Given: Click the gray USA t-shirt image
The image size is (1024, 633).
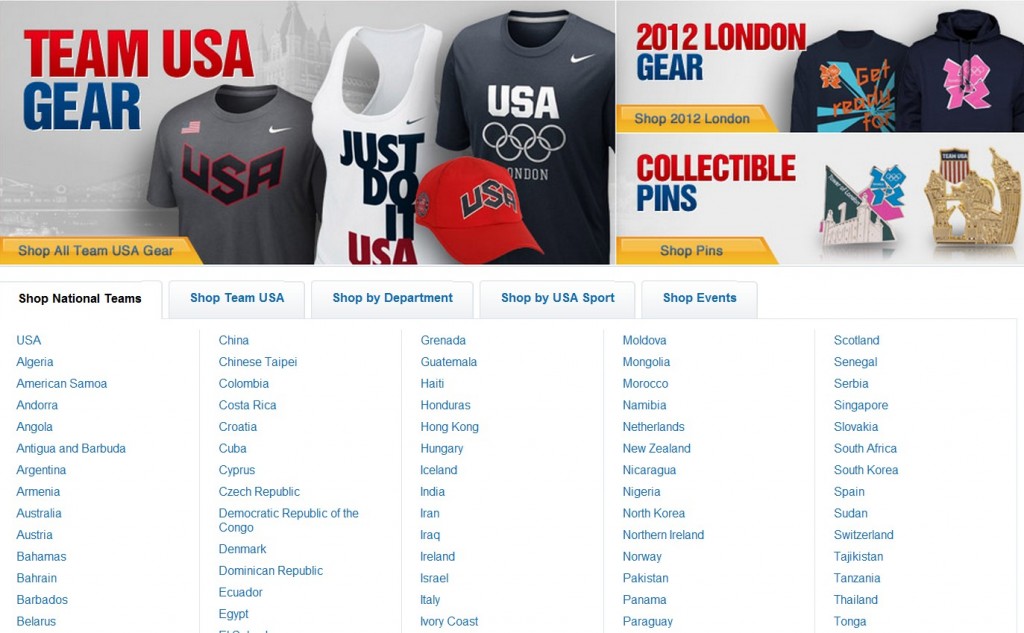Looking at the screenshot, I should (x=235, y=175).
